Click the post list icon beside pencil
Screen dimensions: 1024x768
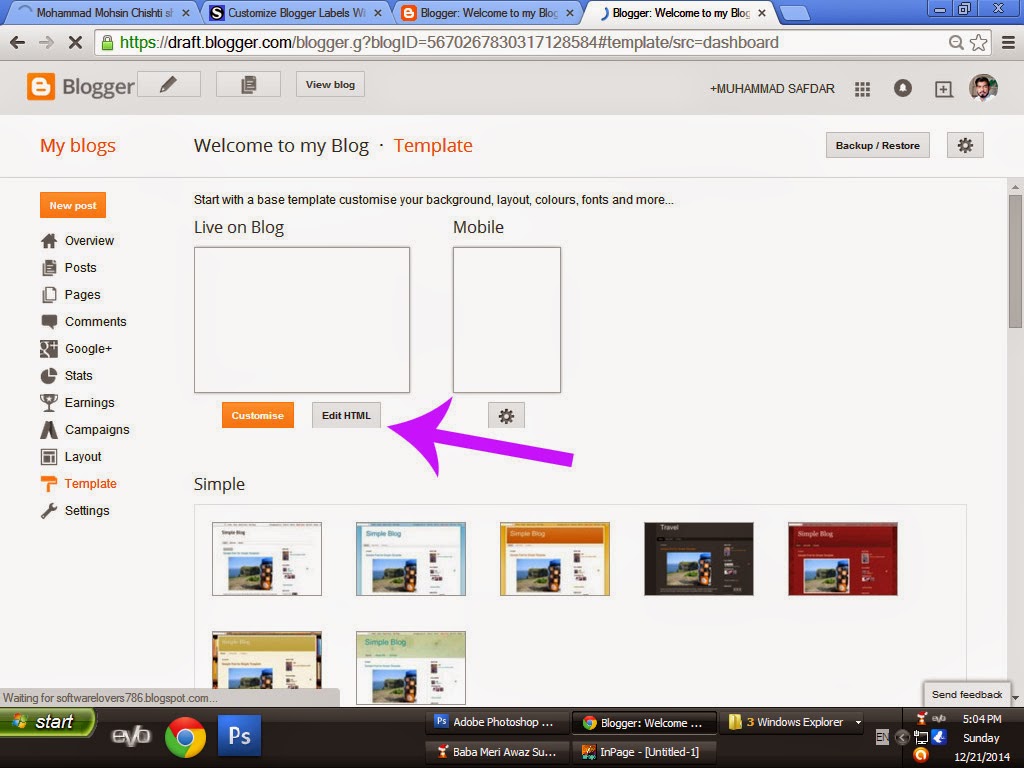click(247, 84)
